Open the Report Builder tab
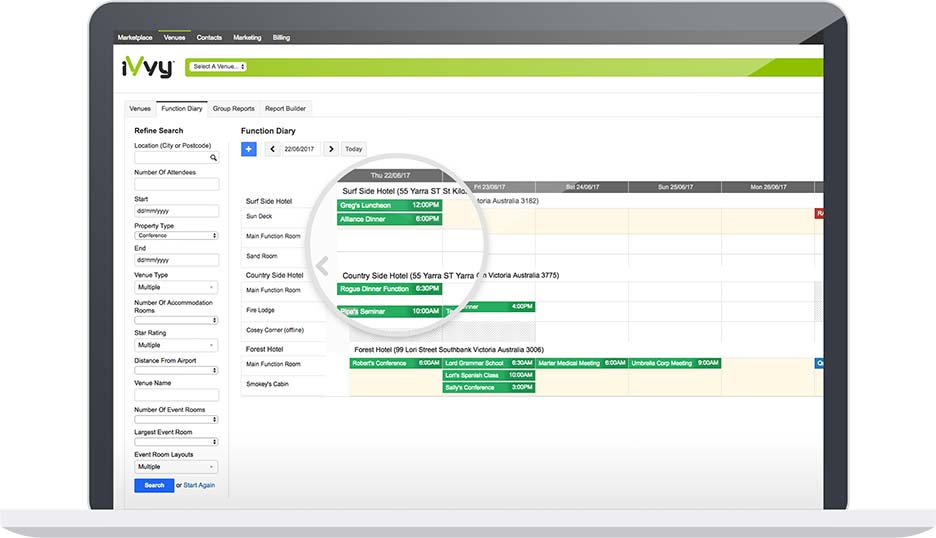936x538 pixels. point(284,108)
